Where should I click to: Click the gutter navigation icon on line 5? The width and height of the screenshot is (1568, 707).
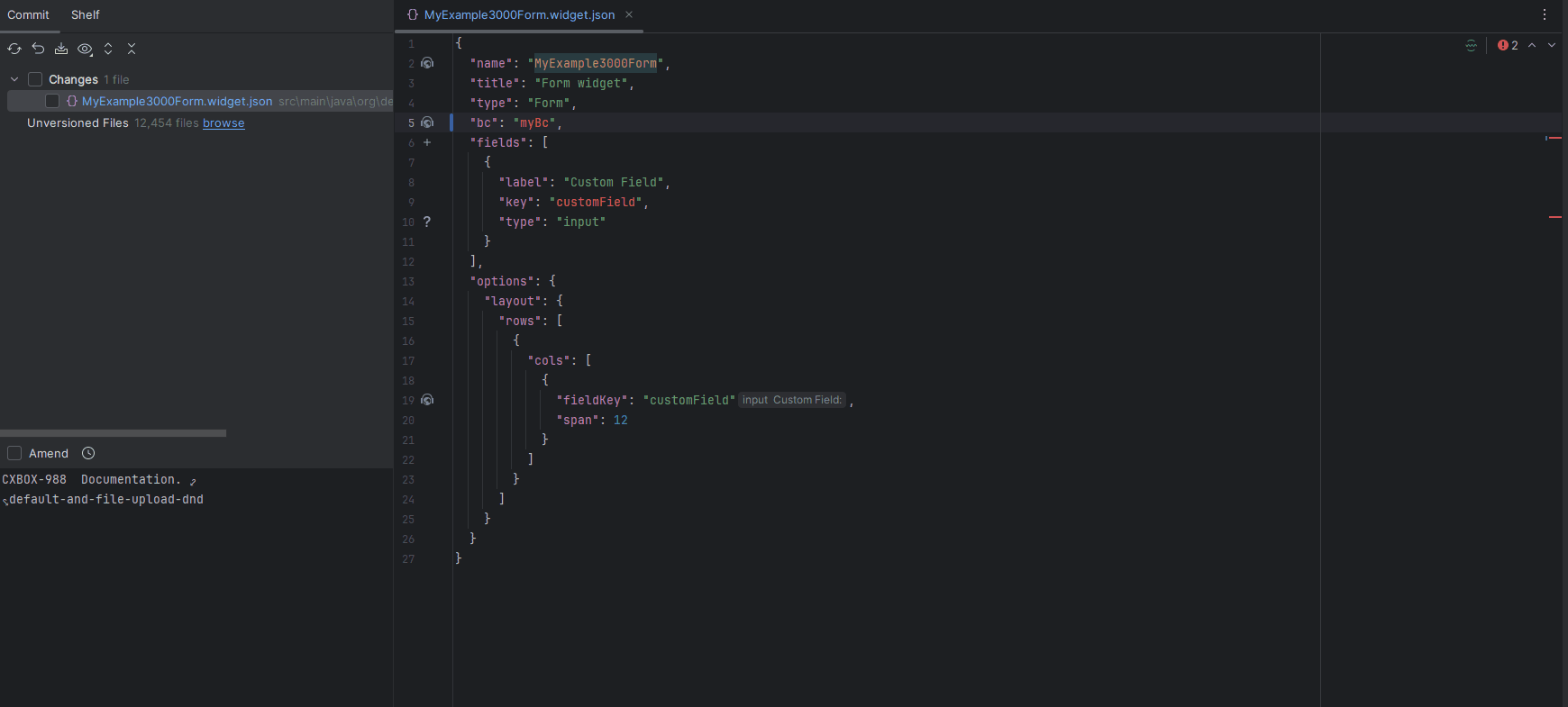tap(427, 122)
